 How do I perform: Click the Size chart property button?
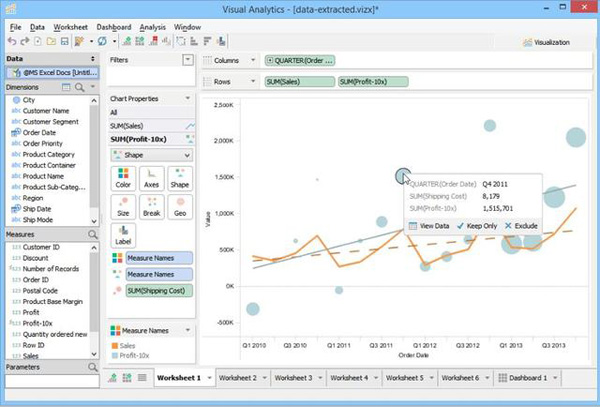click(x=123, y=207)
